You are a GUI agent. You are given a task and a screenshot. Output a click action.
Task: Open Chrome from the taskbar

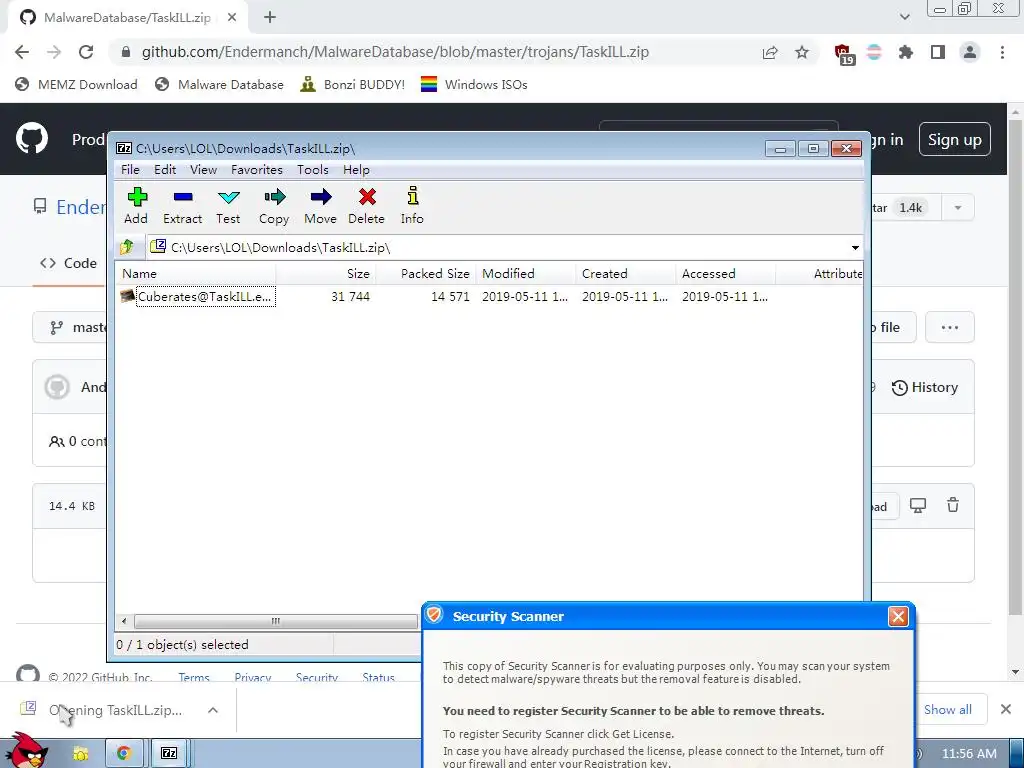(x=124, y=754)
